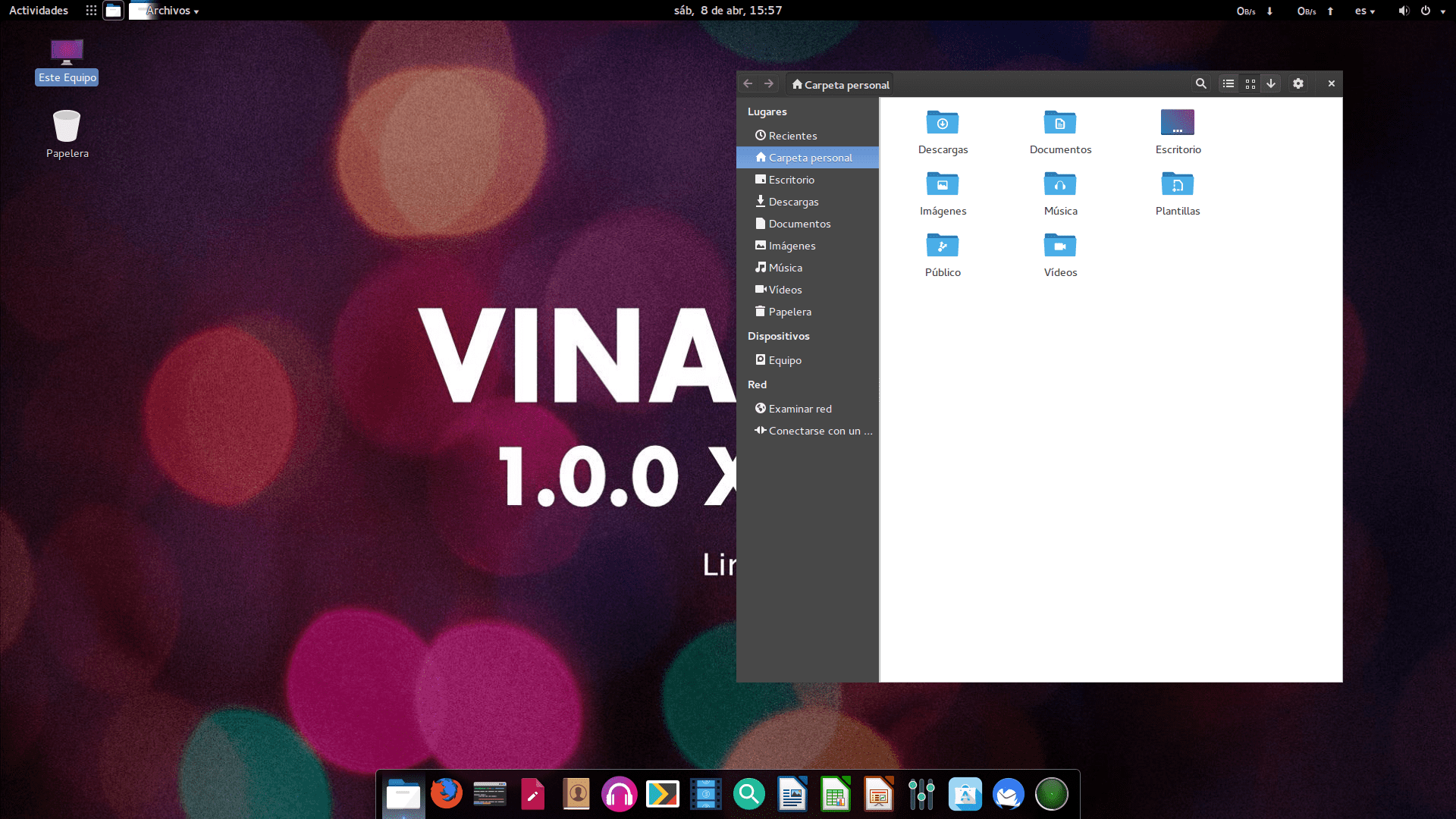Open Imágenes in the sidebar
This screenshot has width=1456, height=819.
(x=808, y=246)
